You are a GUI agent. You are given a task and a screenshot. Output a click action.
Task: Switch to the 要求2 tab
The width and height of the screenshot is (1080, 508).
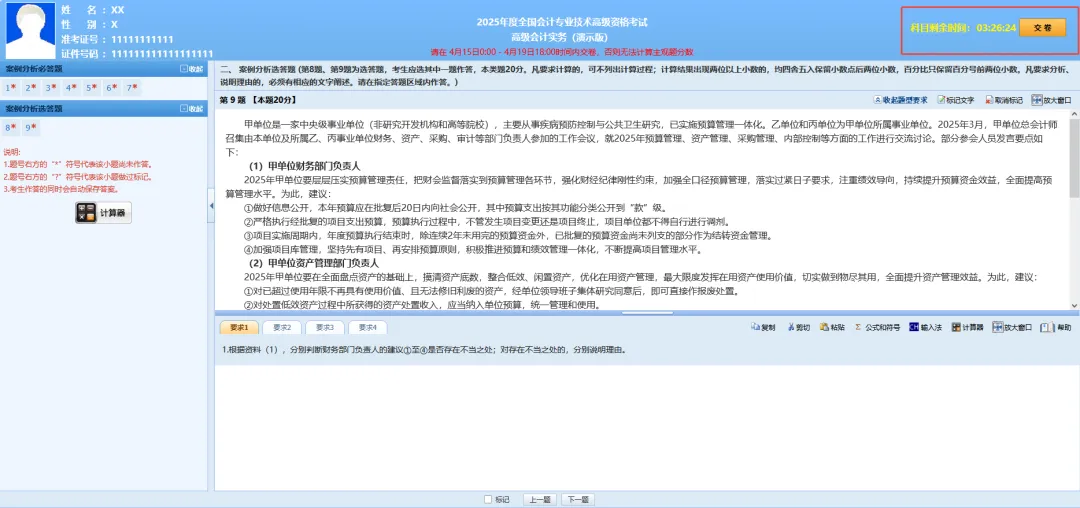282,328
